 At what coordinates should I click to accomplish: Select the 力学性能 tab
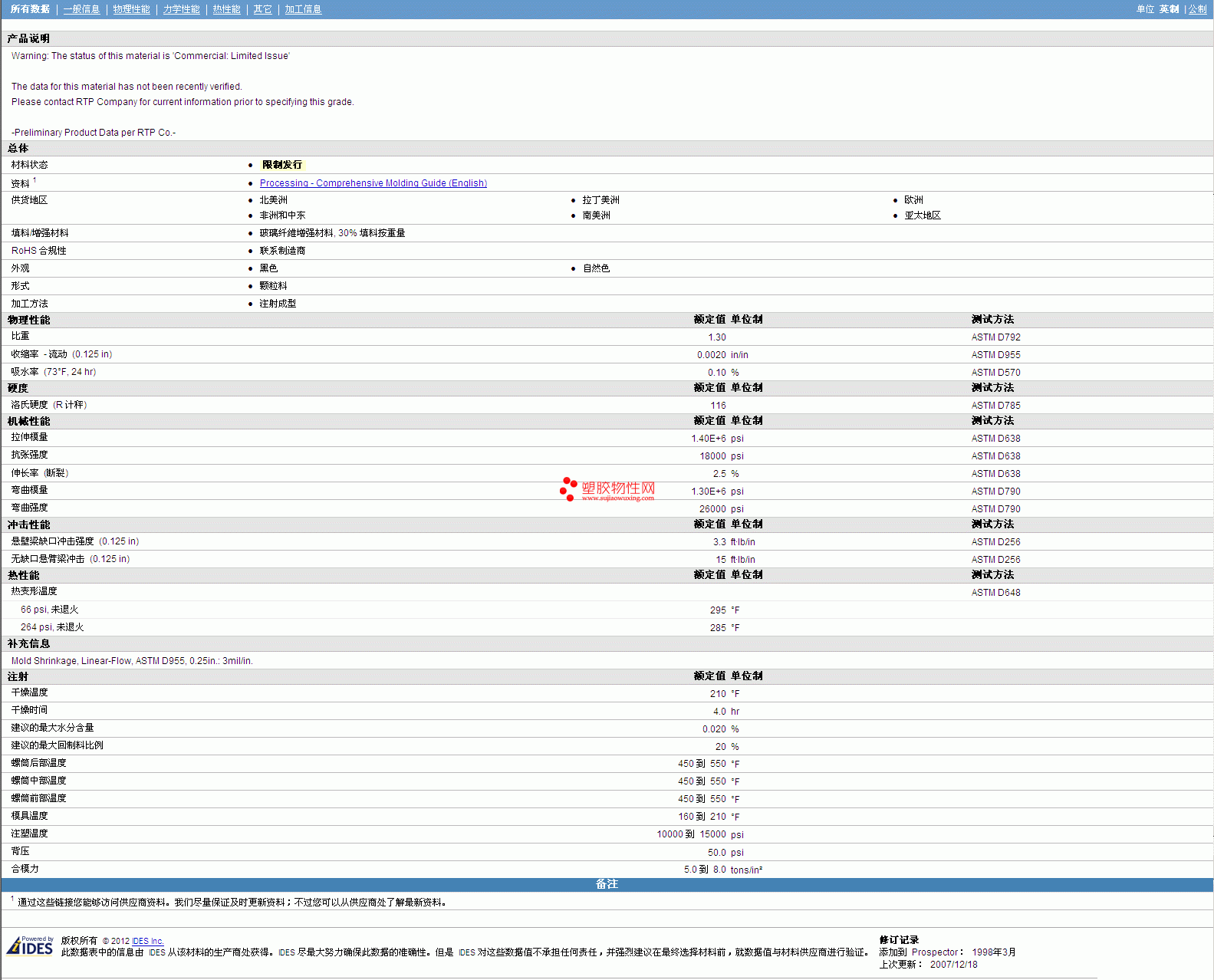181,9
